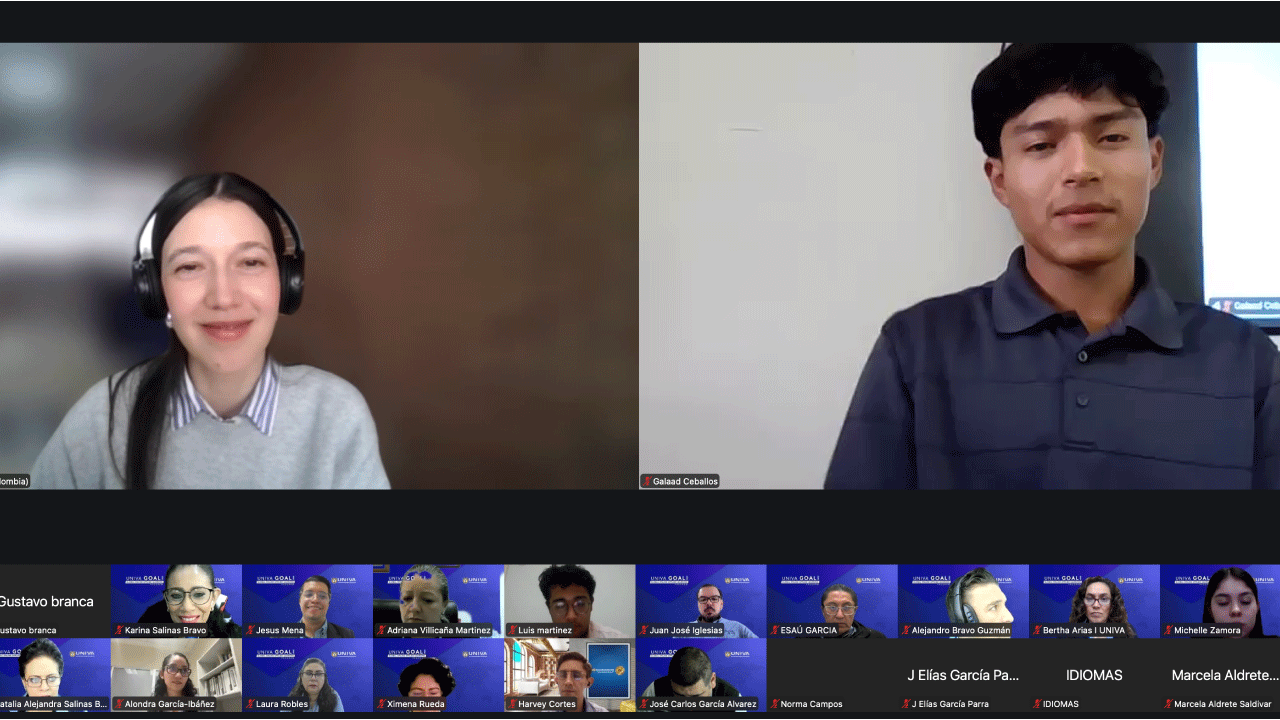The image size is (1280, 720).
Task: Choose Alondra García-Ibáñez video tile
Action: point(176,674)
